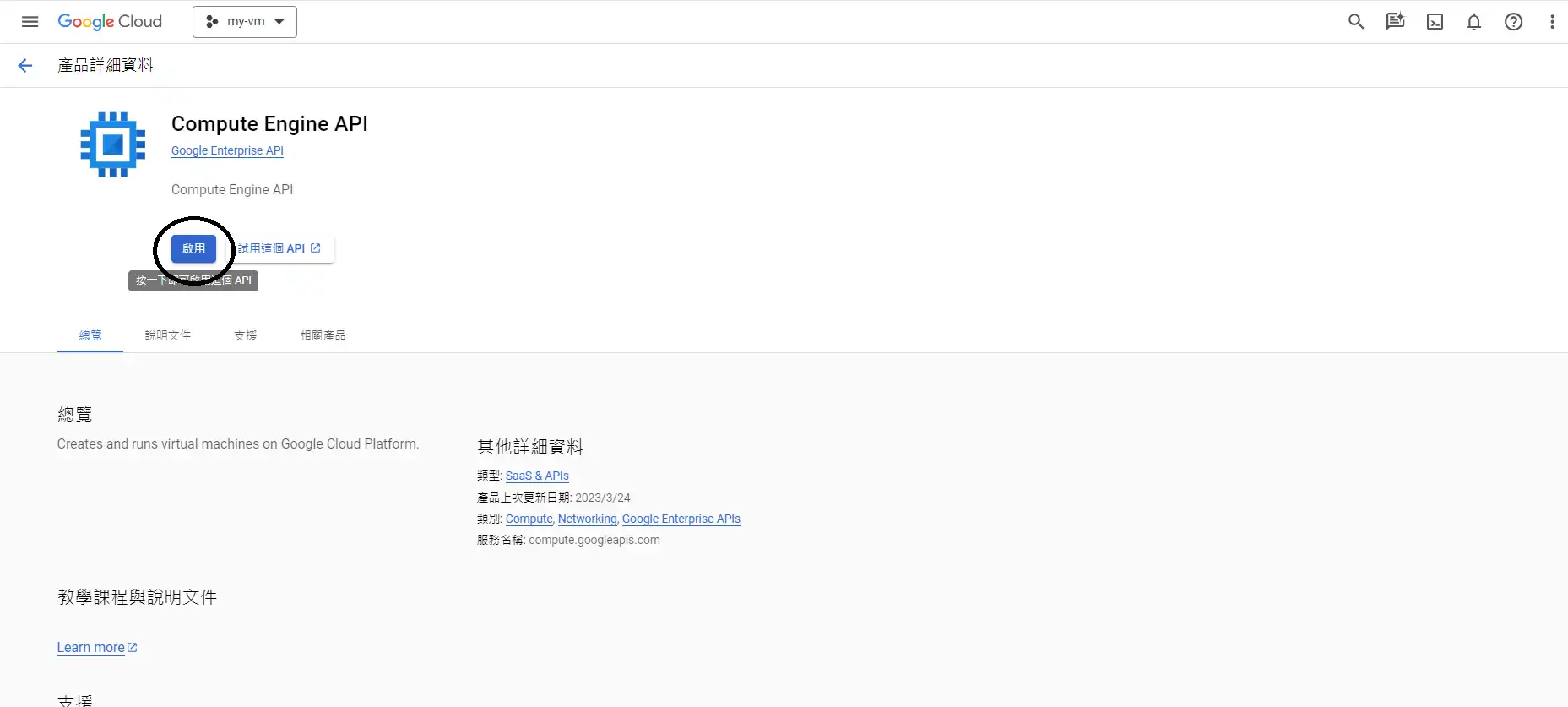Click the blue 啟用 enable button
This screenshot has width=1568, height=707.
[193, 248]
